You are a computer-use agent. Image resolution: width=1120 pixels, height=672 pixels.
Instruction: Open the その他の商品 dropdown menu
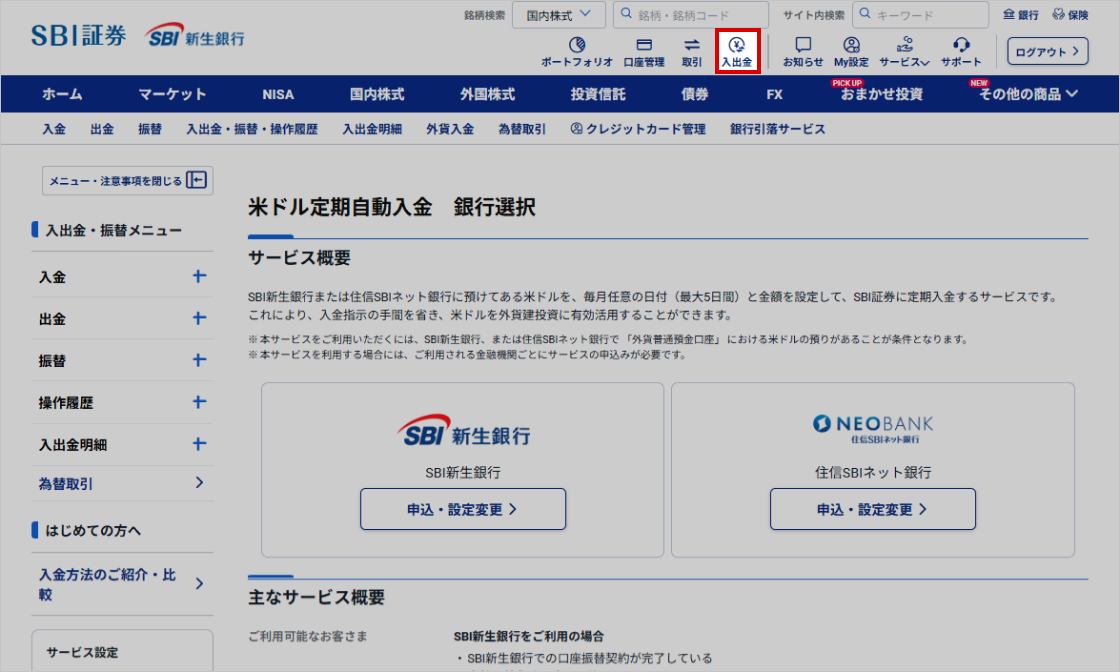(1028, 94)
